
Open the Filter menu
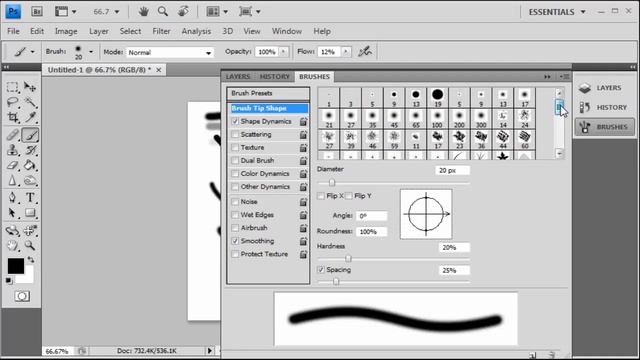(161, 31)
